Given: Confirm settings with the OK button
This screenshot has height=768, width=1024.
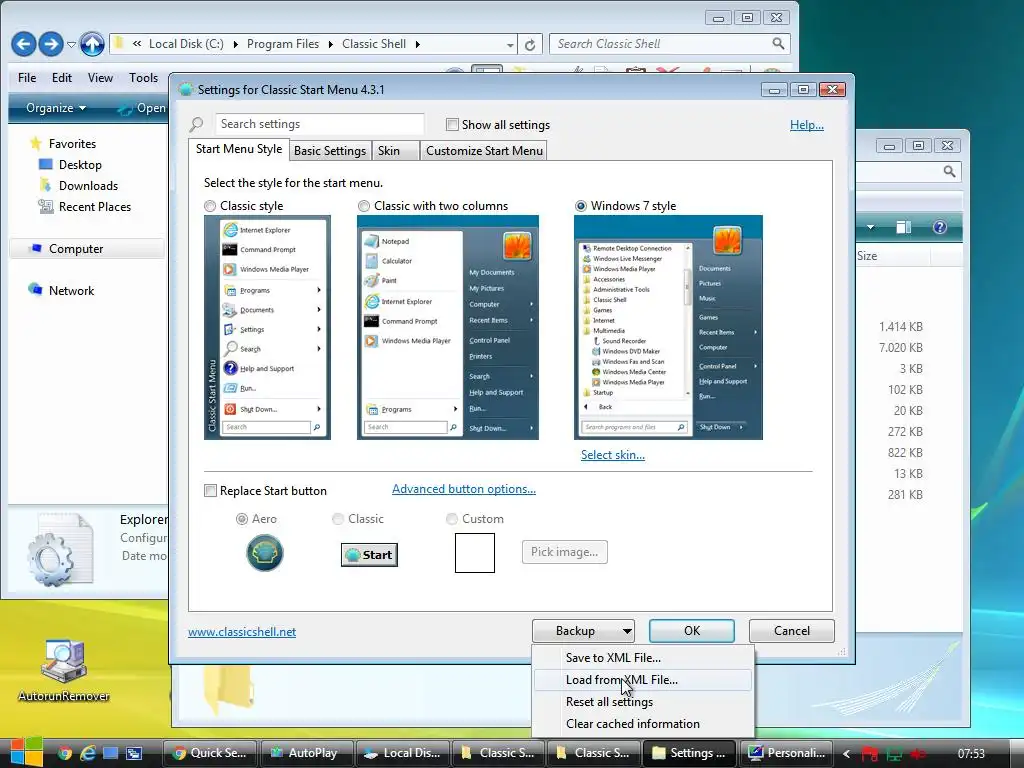Looking at the screenshot, I should [692, 631].
